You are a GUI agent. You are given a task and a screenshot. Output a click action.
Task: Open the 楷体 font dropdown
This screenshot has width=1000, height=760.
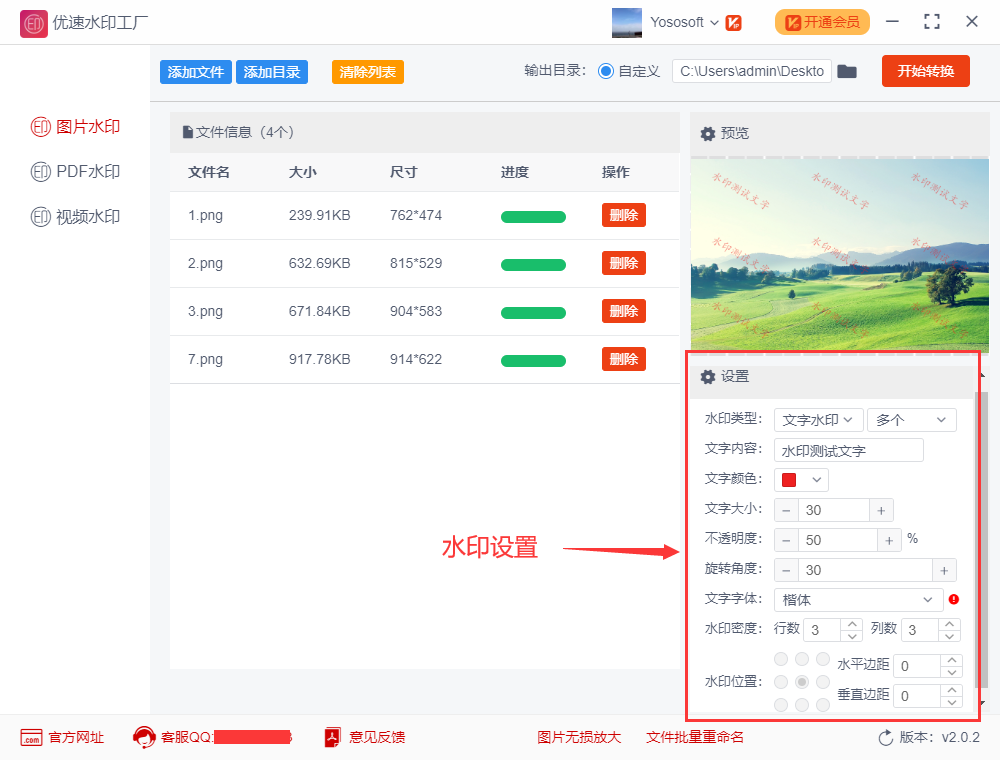[x=858, y=599]
